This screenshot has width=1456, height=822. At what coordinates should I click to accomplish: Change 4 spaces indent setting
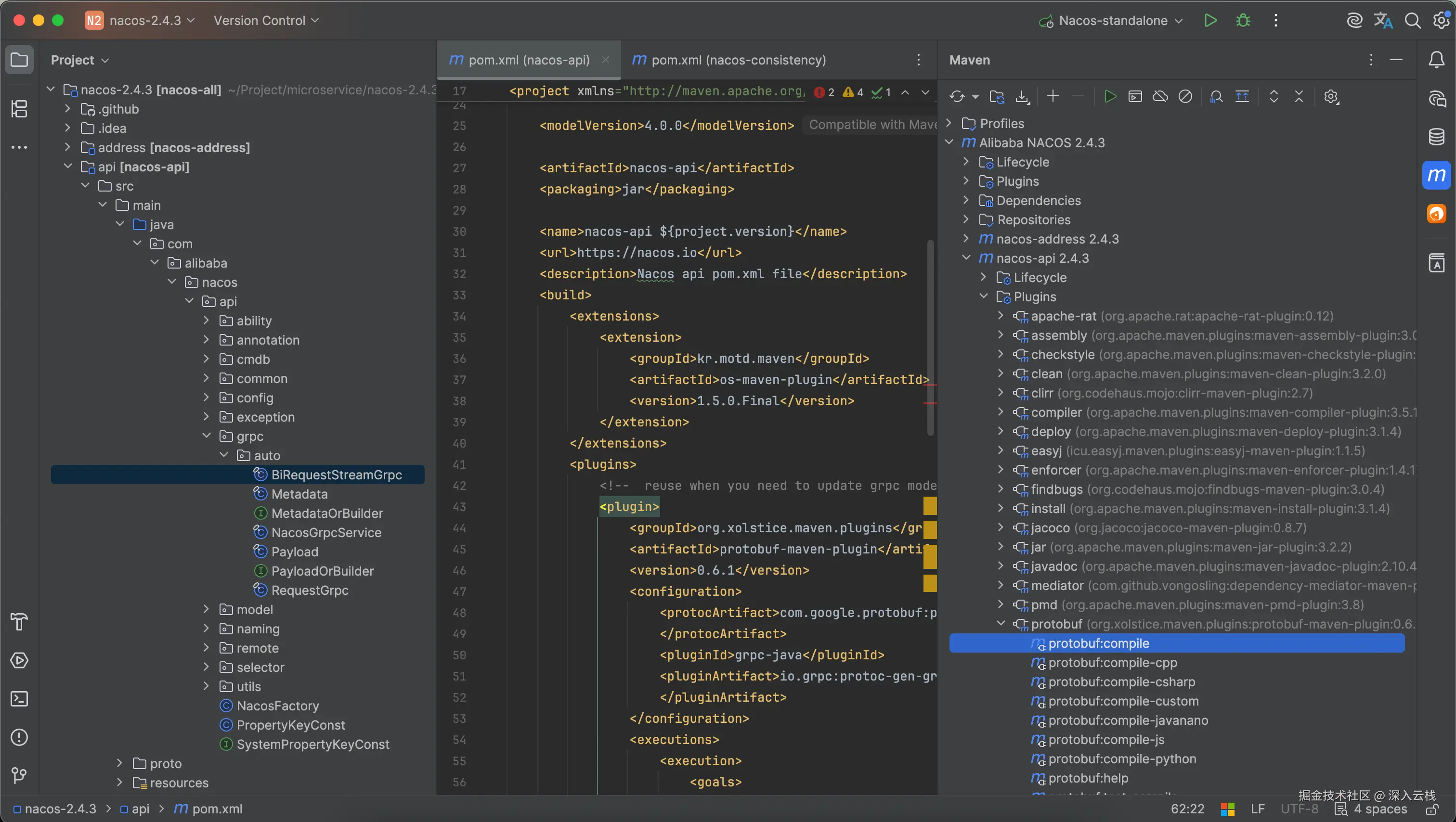(1380, 809)
